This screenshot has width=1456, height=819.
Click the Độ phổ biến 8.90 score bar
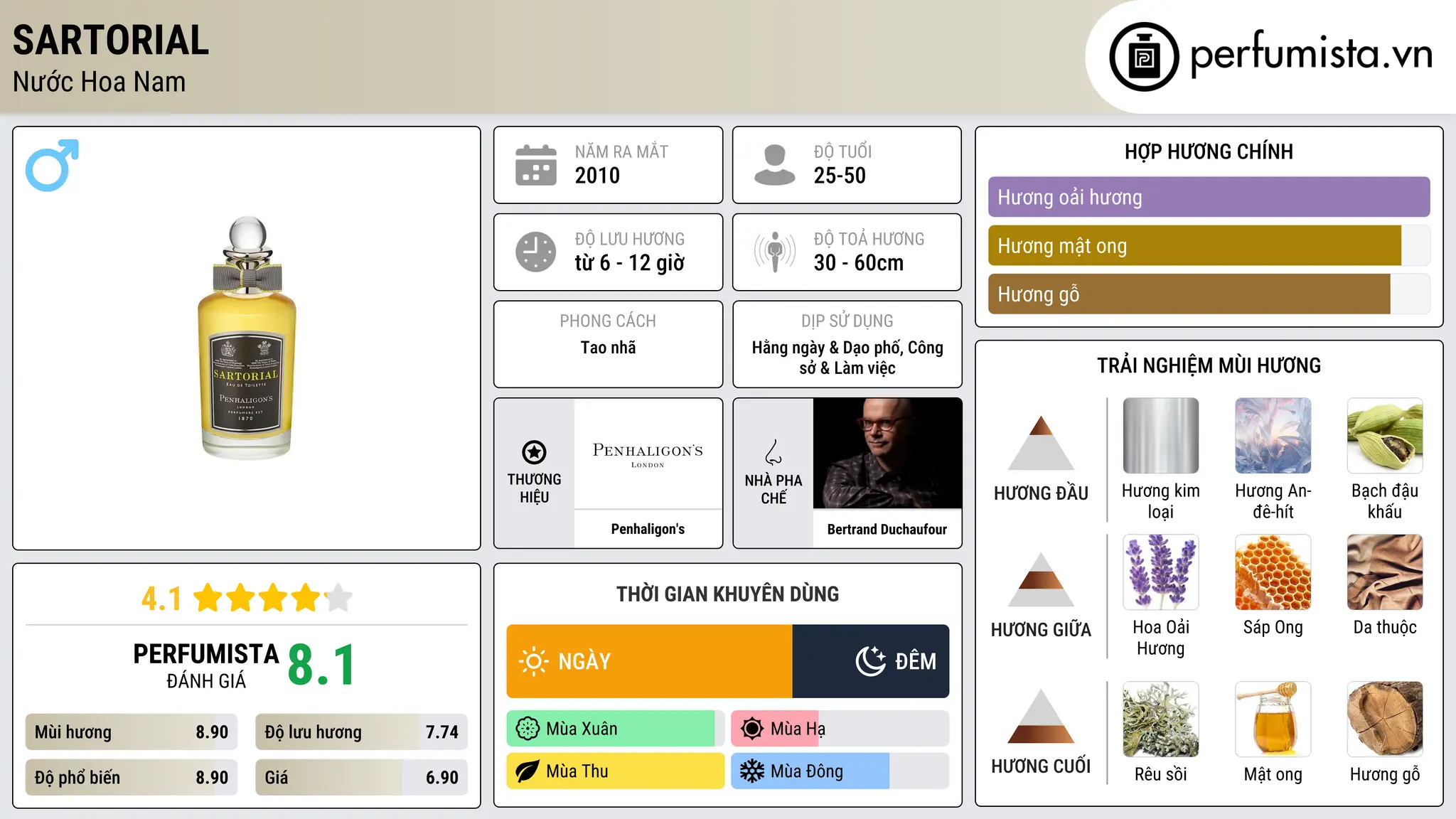pyautogui.click(x=132, y=777)
